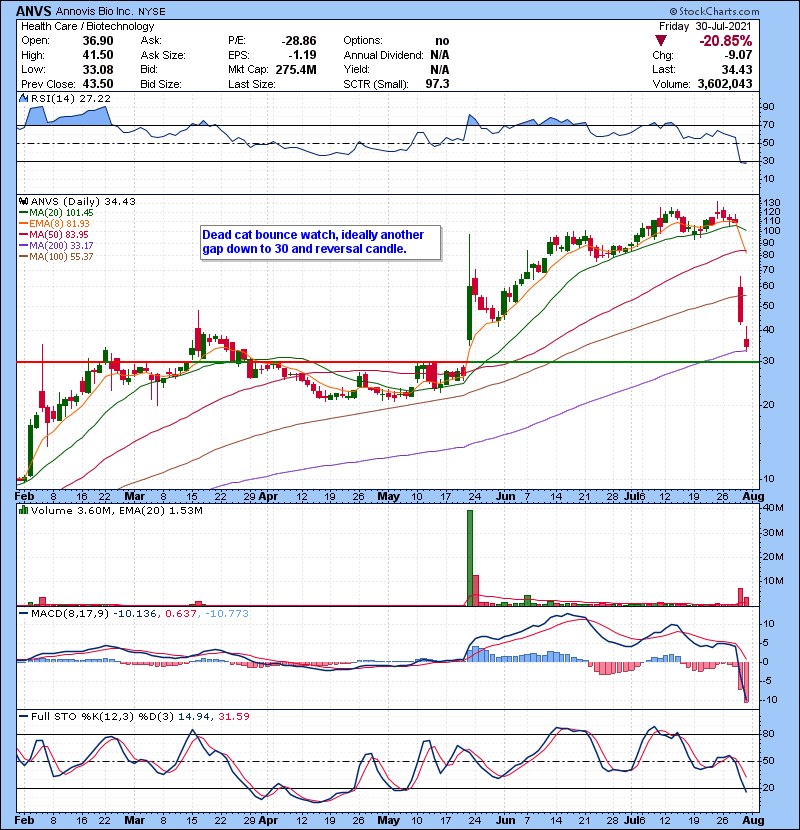Click the RSI(14) 27.22 panel label
The width and height of the screenshot is (800, 830).
click(70, 98)
